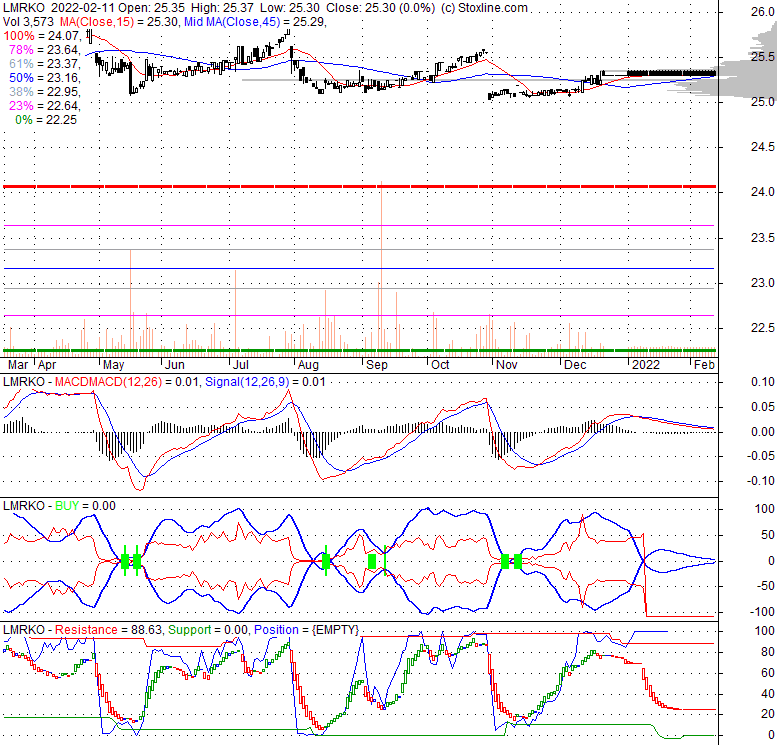The image size is (778, 746).
Task: Click the 50% = 23.16 Fibonacci label
Action: [x=45, y=78]
